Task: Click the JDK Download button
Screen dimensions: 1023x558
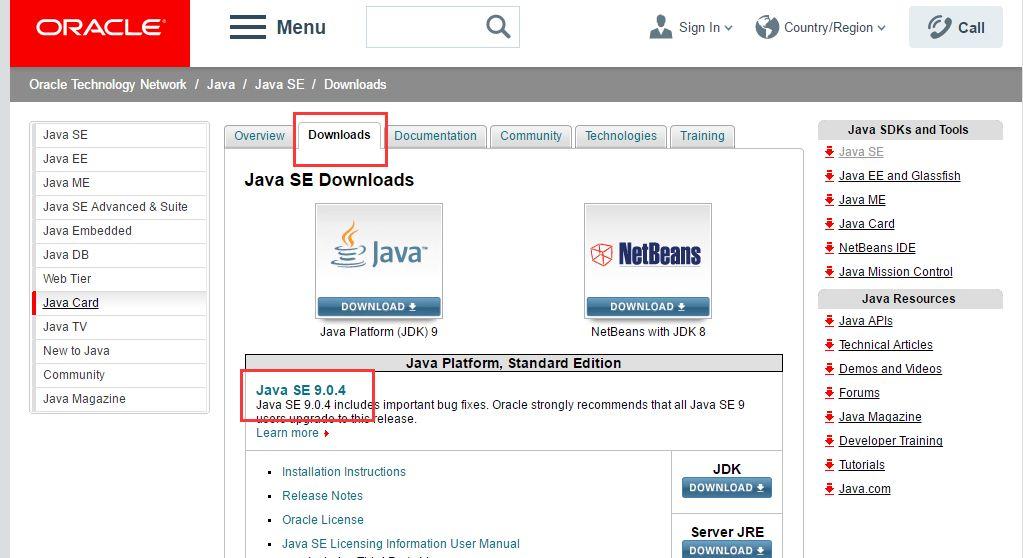Action: tap(727, 488)
